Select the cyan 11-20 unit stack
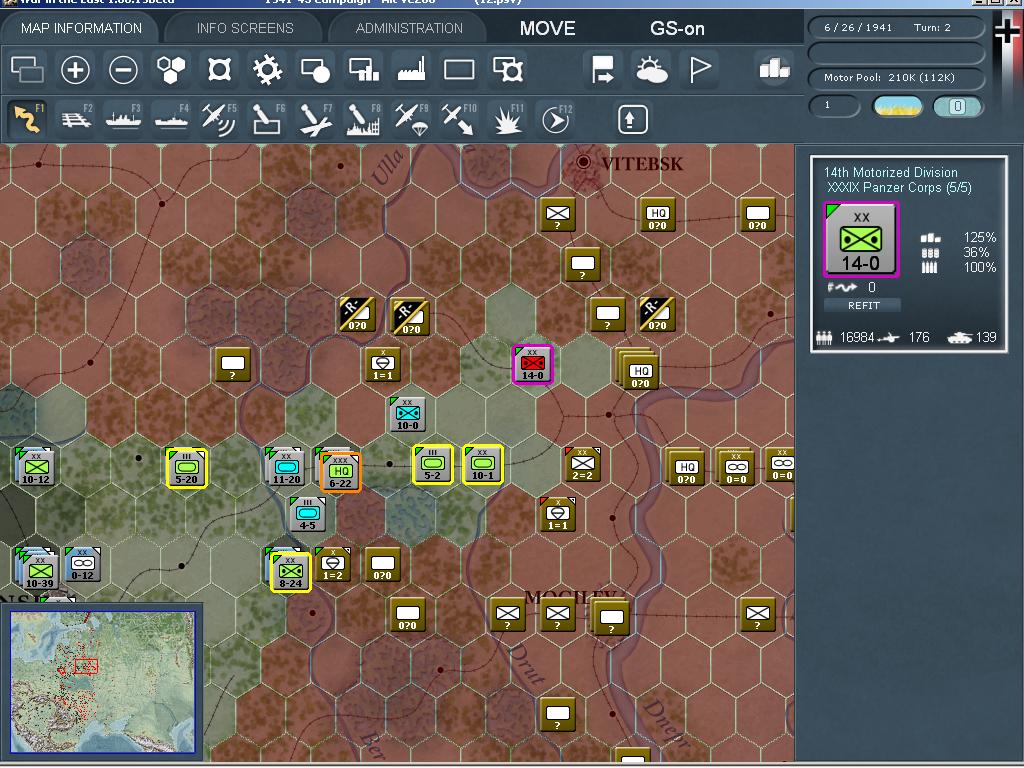 point(284,467)
